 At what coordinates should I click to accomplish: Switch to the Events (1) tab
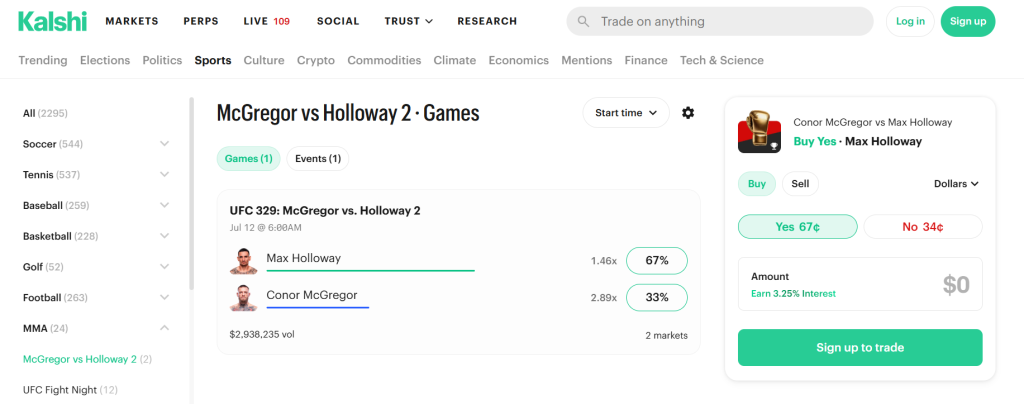(x=318, y=159)
